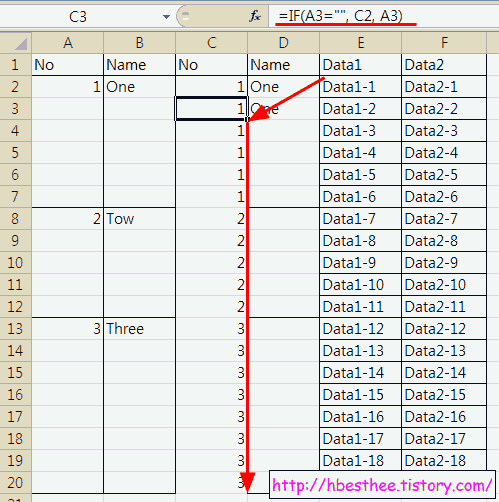Click cell B1 containing 'Name'
Viewport: 499px width, 502px height.
[140, 65]
